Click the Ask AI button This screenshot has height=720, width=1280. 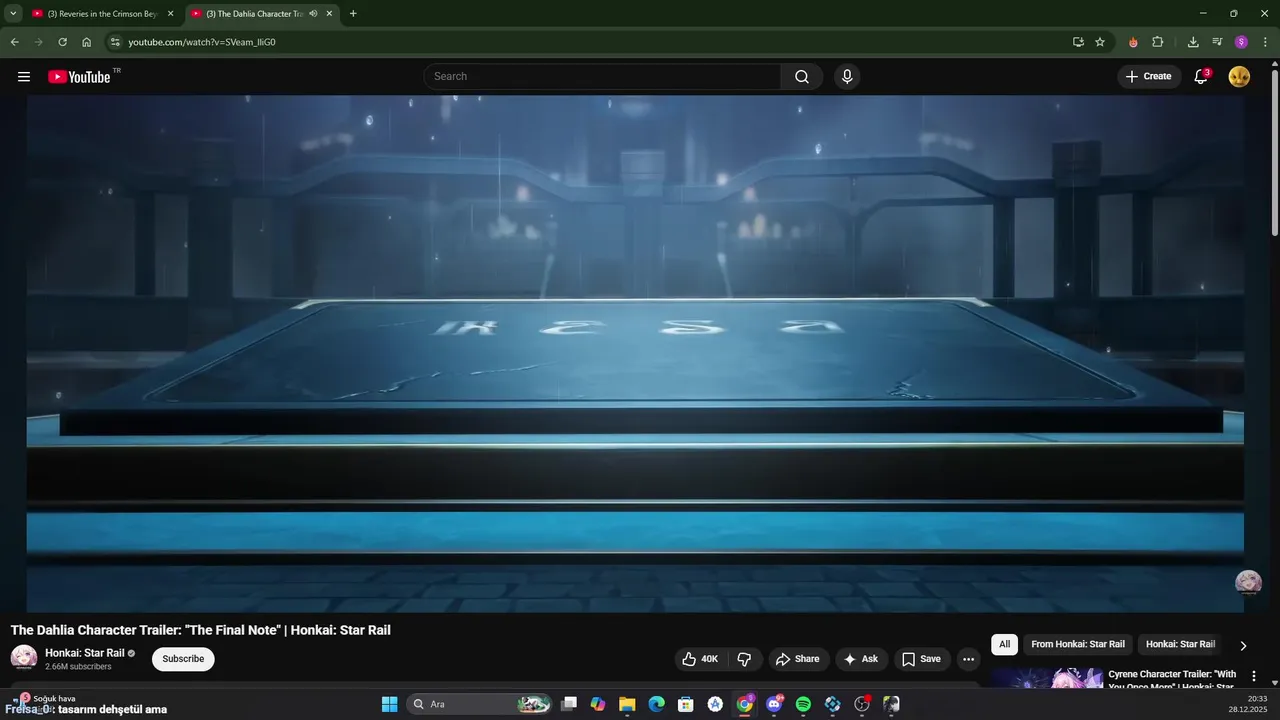pyautogui.click(x=861, y=659)
